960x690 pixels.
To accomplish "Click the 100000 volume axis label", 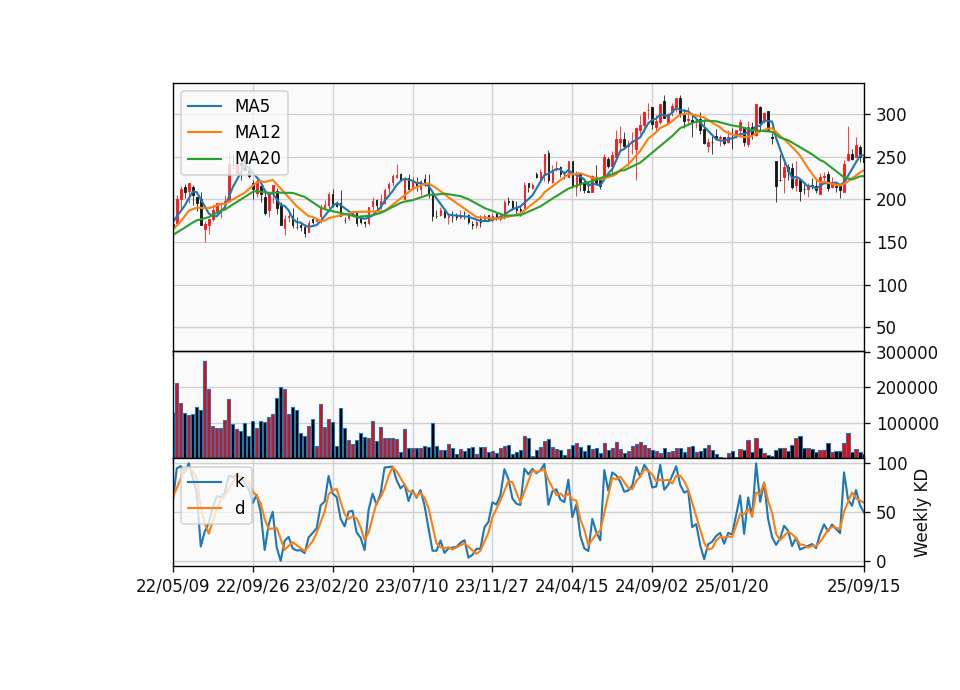I will (x=907, y=424).
